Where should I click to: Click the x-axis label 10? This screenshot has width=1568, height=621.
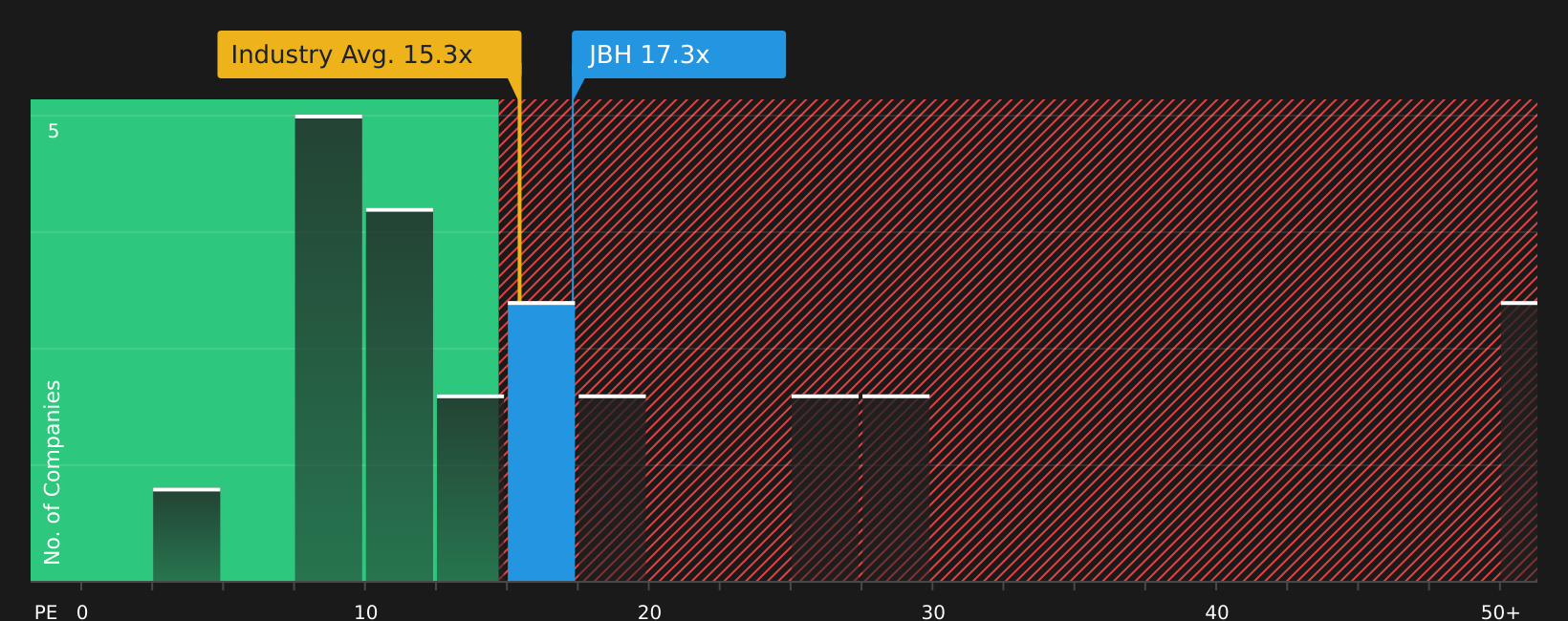click(x=366, y=612)
